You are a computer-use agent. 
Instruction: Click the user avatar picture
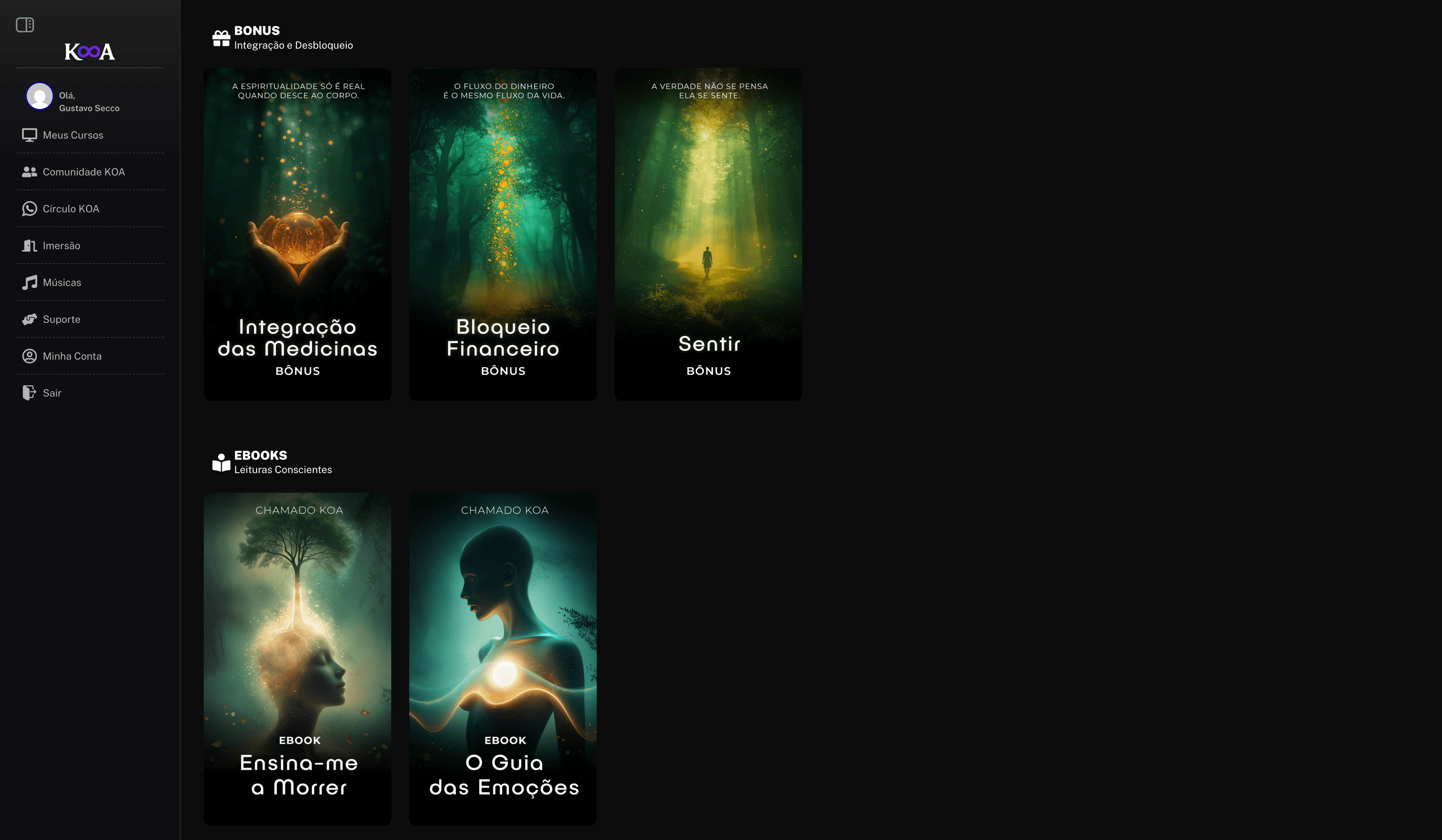tap(39, 96)
